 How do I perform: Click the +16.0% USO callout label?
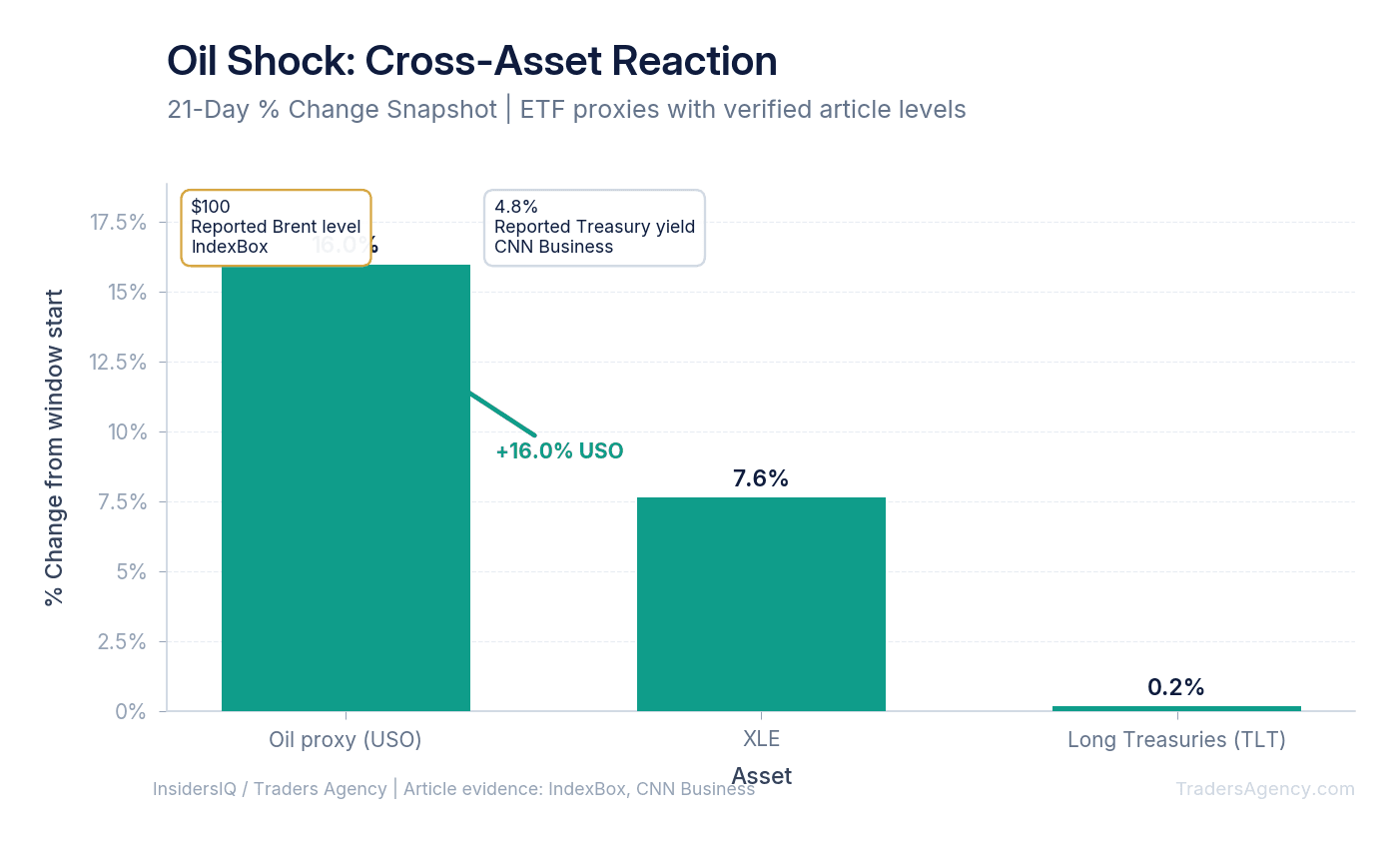tap(559, 451)
